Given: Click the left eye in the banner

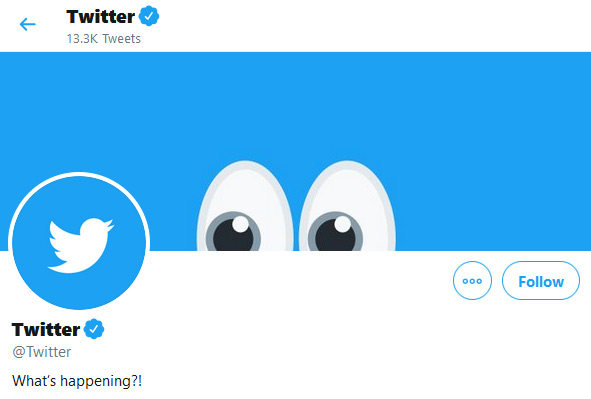Looking at the screenshot, I should tap(245, 206).
